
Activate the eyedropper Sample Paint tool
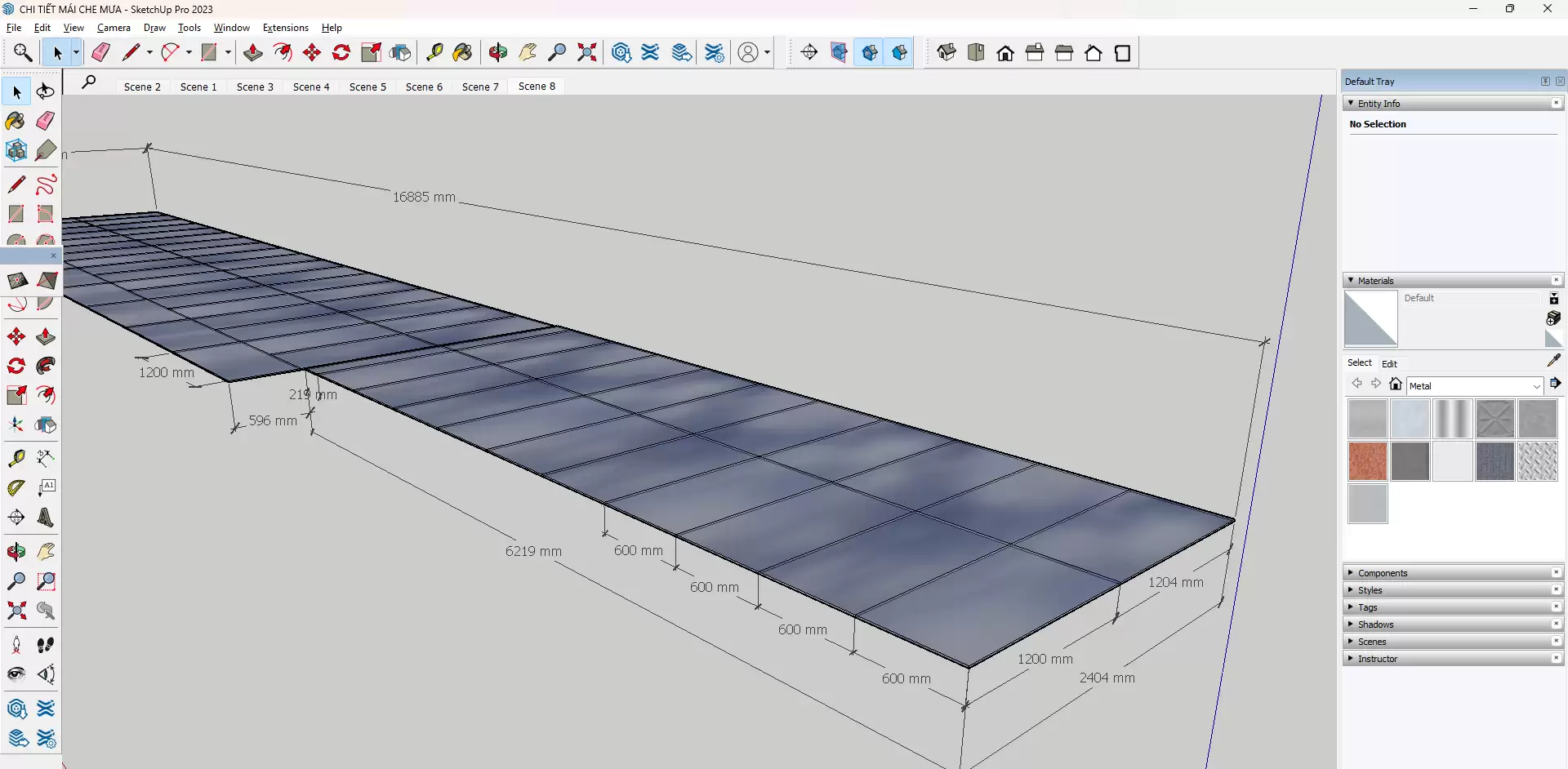click(1553, 361)
